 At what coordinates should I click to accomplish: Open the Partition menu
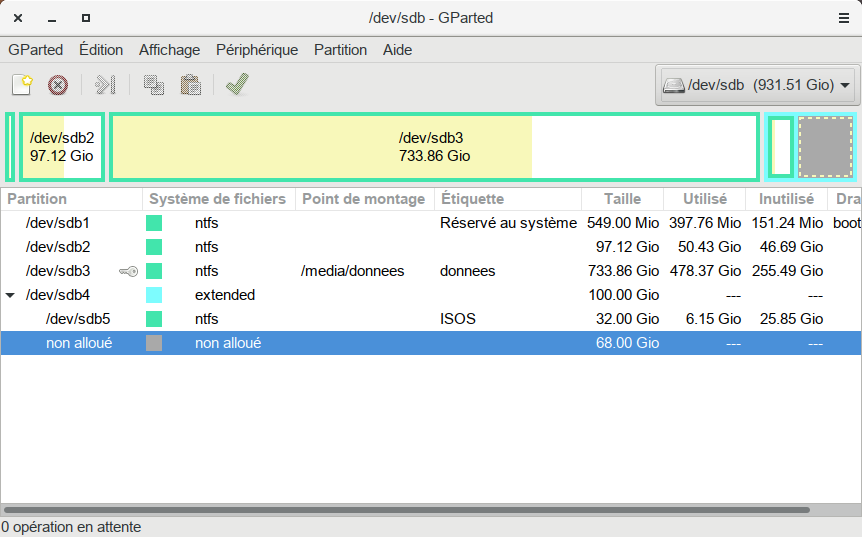(x=340, y=50)
